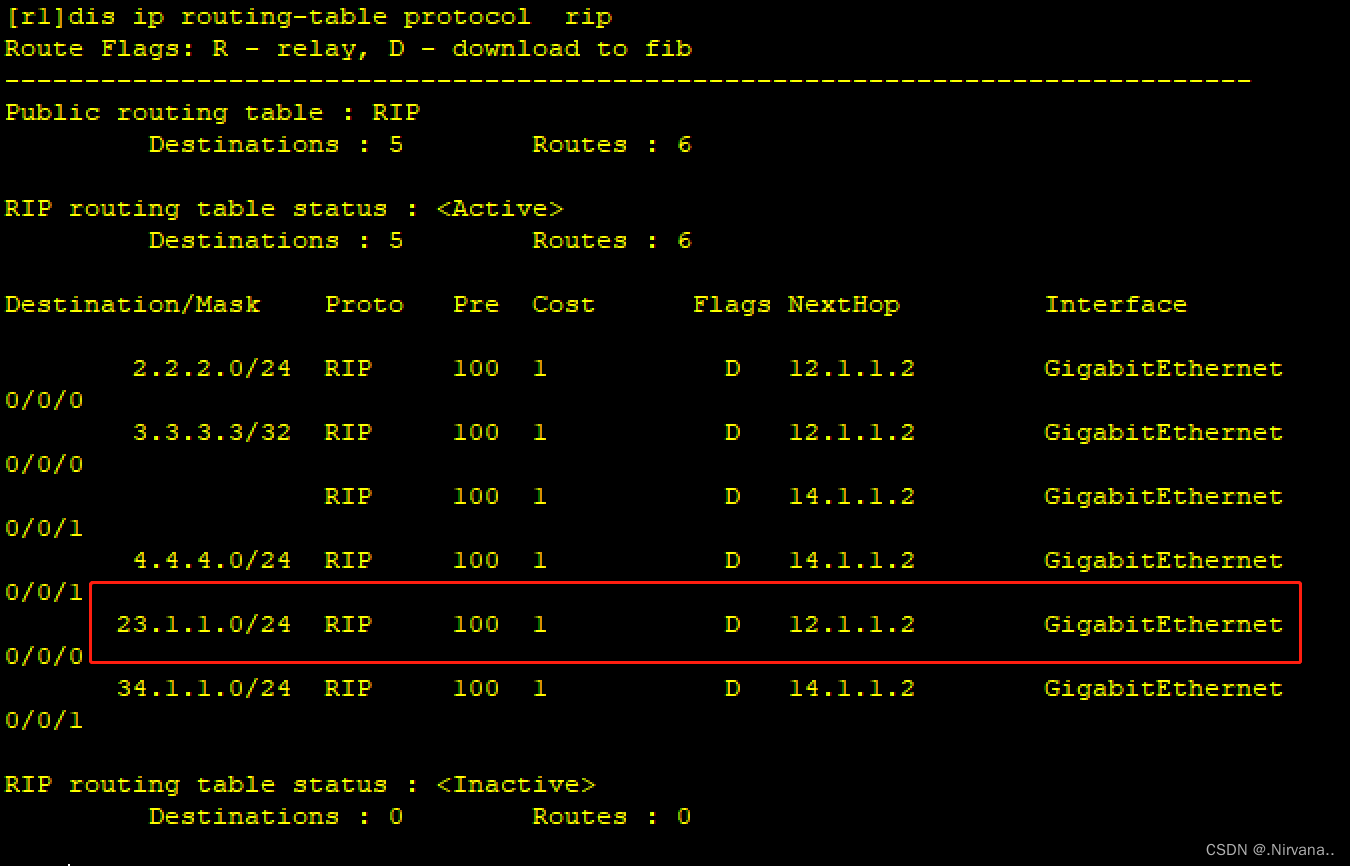Click '<Active>' routing table status

pyautogui.click(x=500, y=209)
